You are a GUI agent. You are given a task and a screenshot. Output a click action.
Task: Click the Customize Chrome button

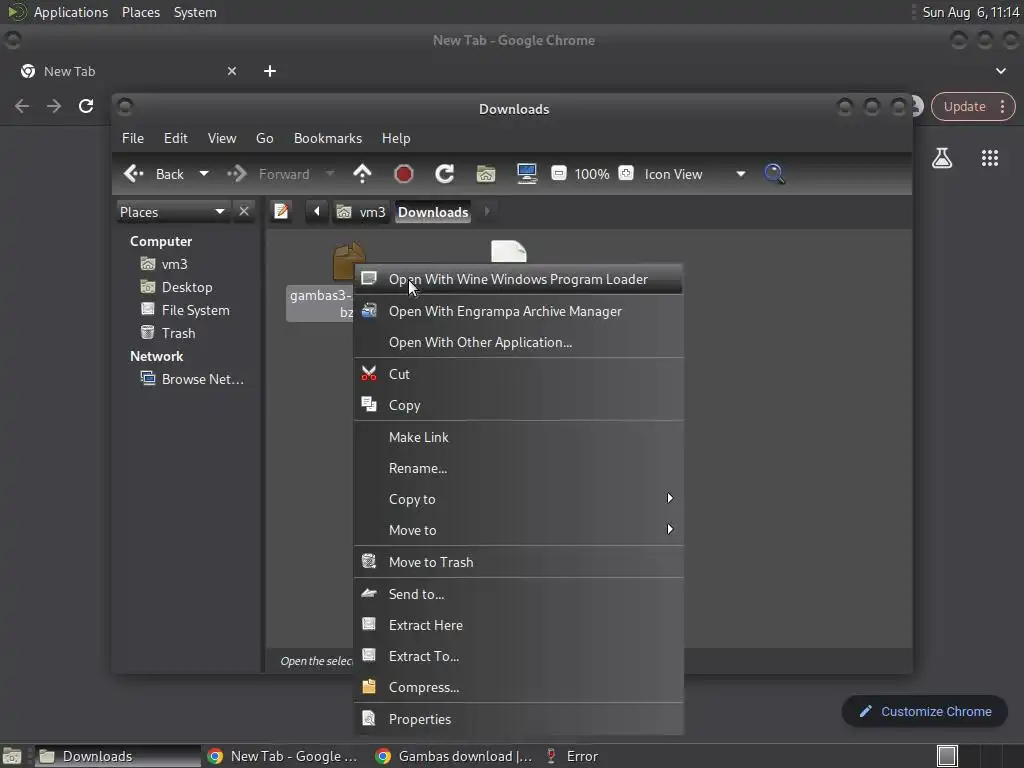pyautogui.click(x=925, y=712)
